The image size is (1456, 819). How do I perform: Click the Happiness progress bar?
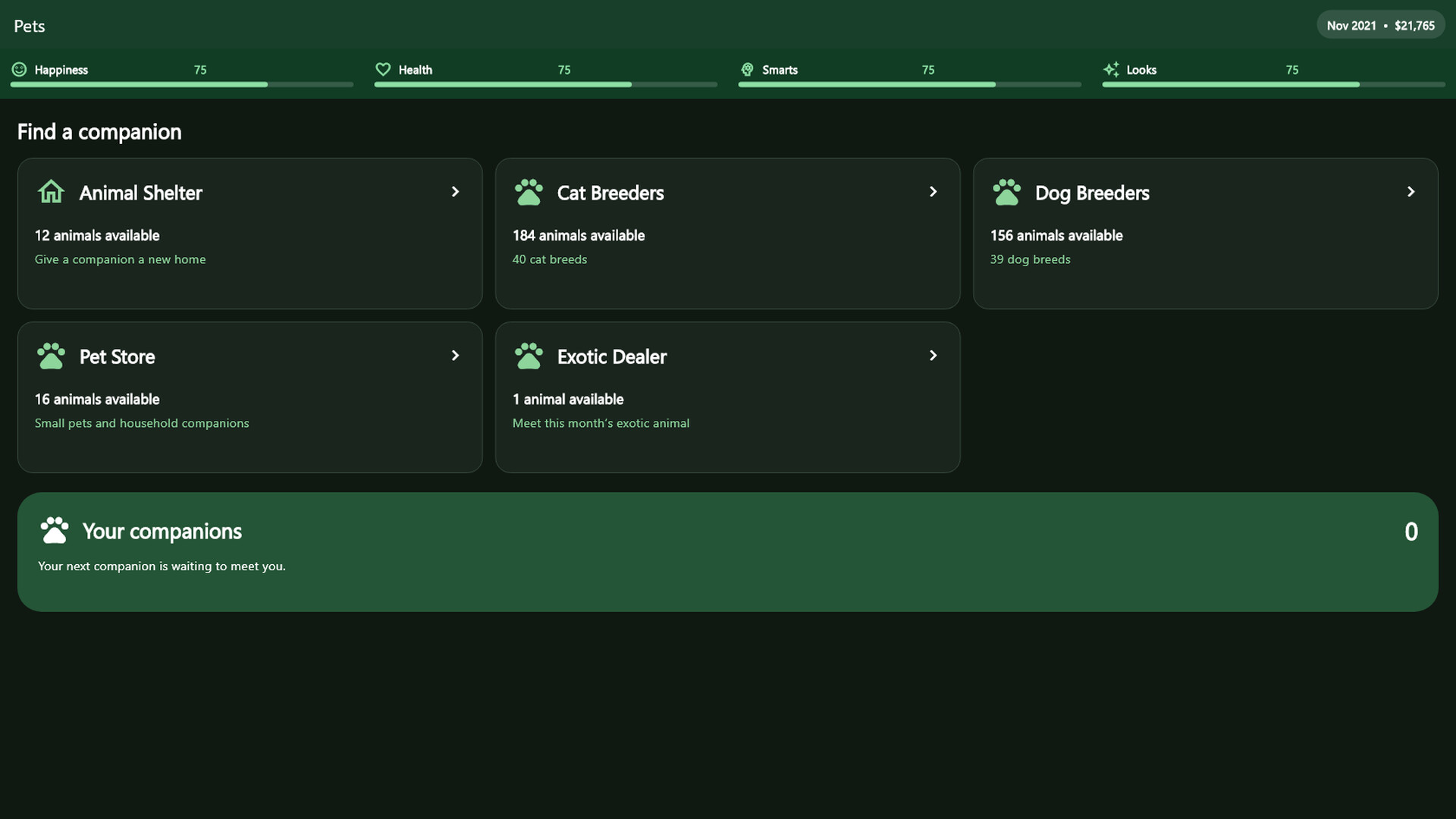(x=182, y=85)
